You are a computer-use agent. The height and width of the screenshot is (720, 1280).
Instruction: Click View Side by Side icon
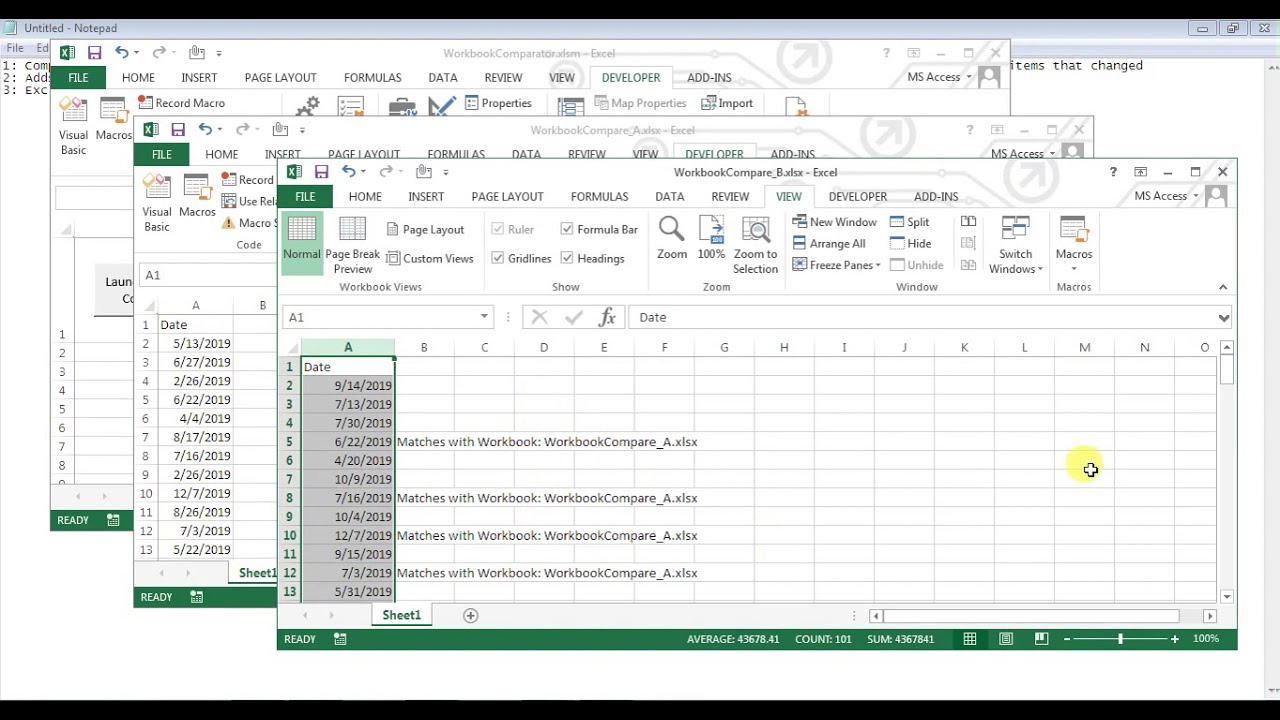(x=968, y=222)
